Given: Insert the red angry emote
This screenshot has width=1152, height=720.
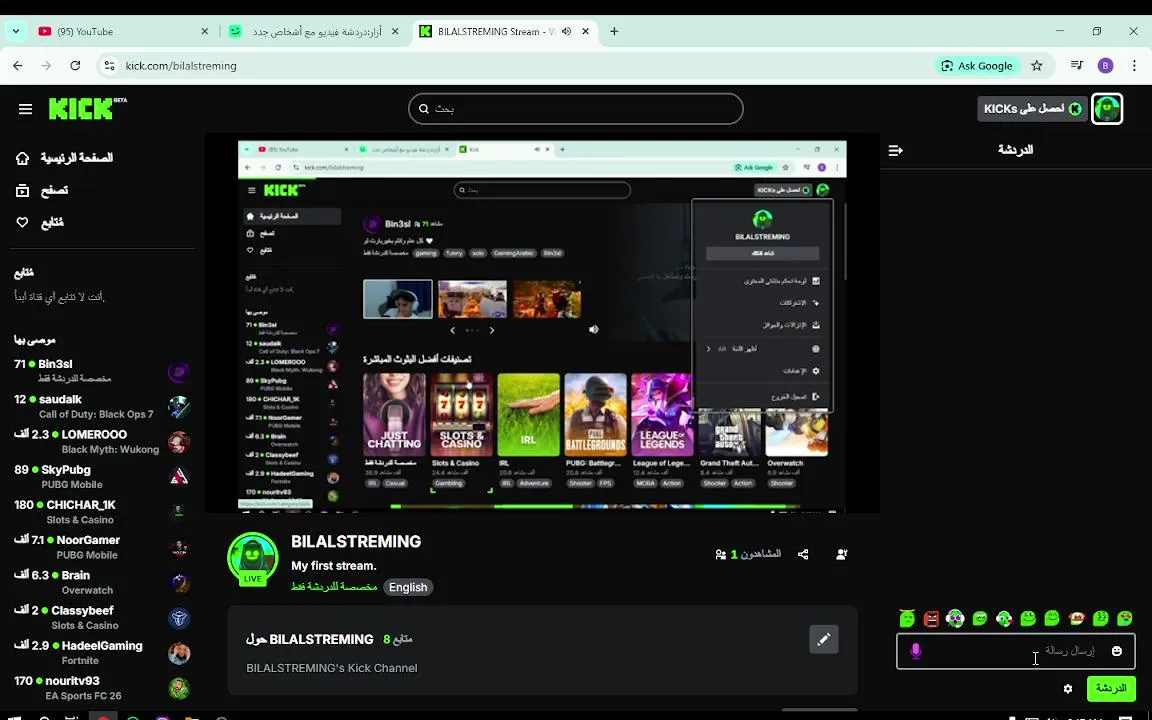Looking at the screenshot, I should 932,619.
